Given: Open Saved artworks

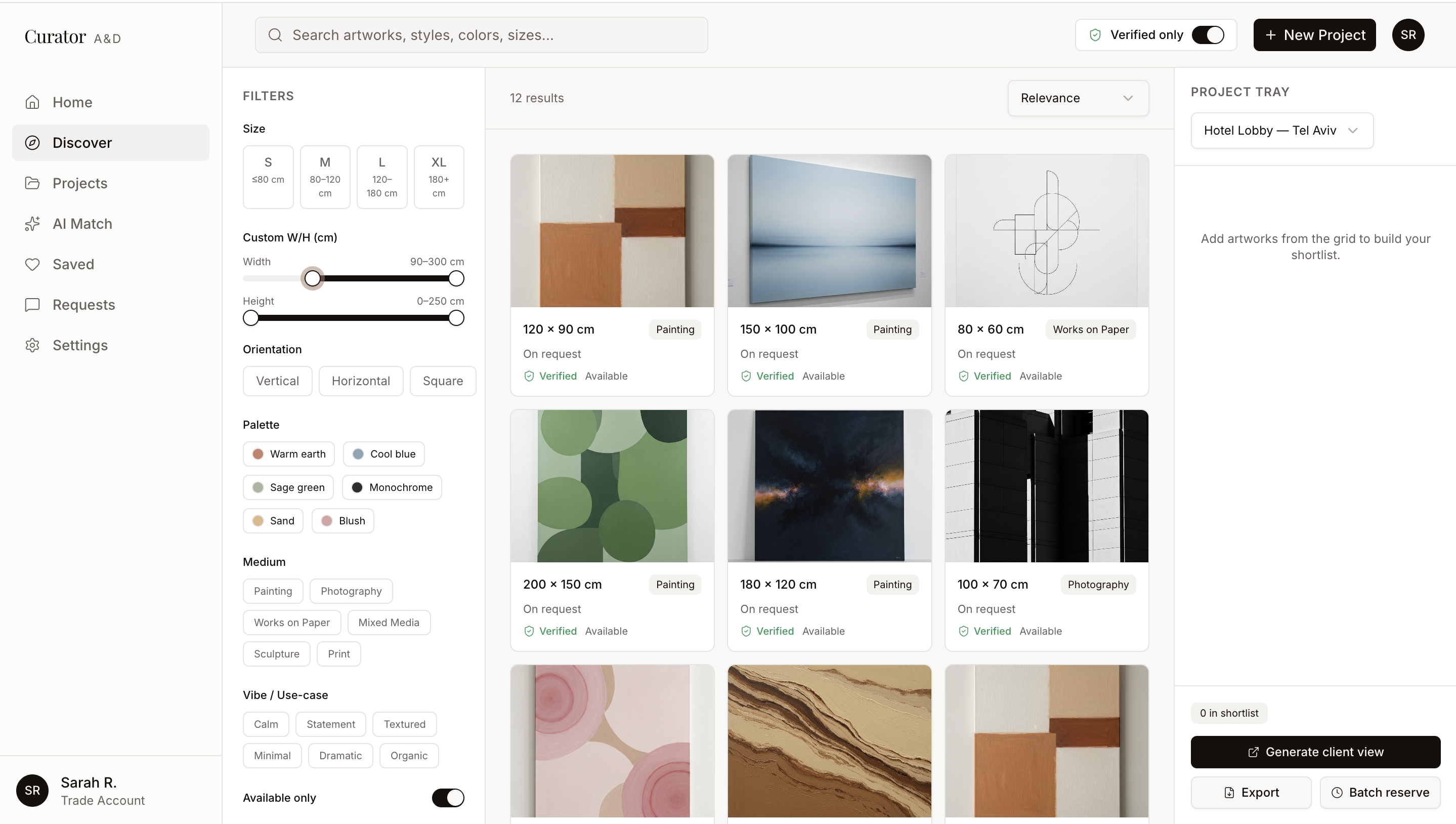Looking at the screenshot, I should pos(111,264).
